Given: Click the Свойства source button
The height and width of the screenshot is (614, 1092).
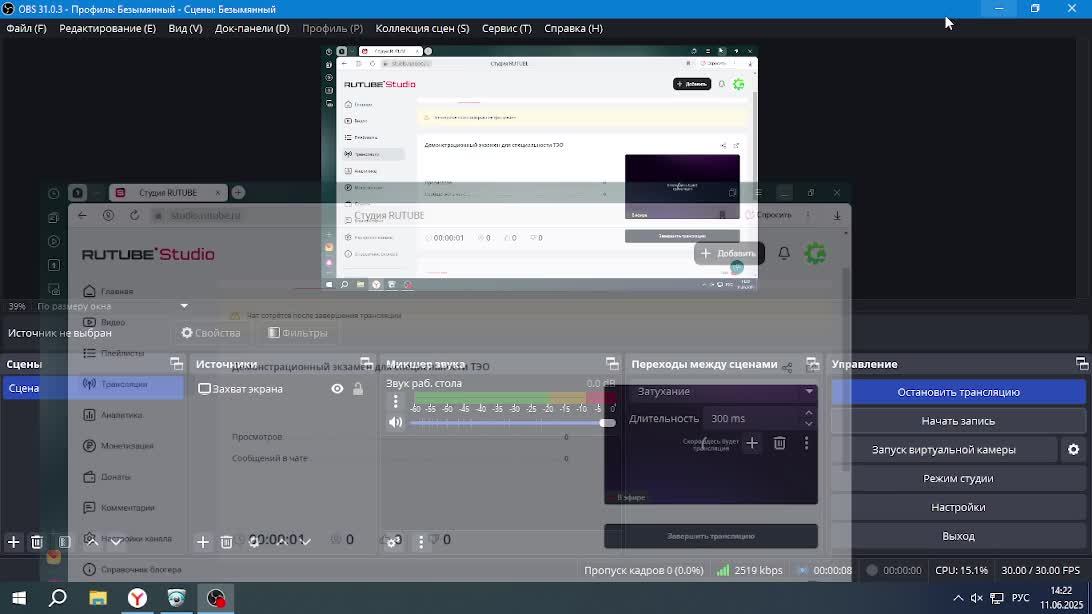Looking at the screenshot, I should 211,333.
